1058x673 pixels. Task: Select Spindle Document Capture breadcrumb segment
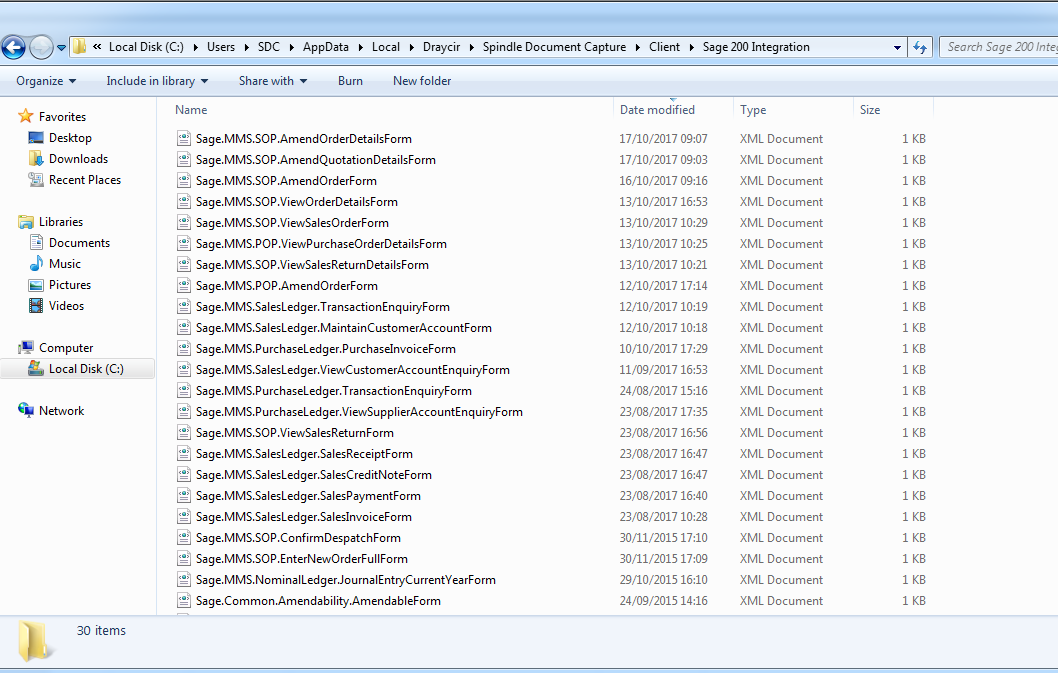pyautogui.click(x=554, y=47)
